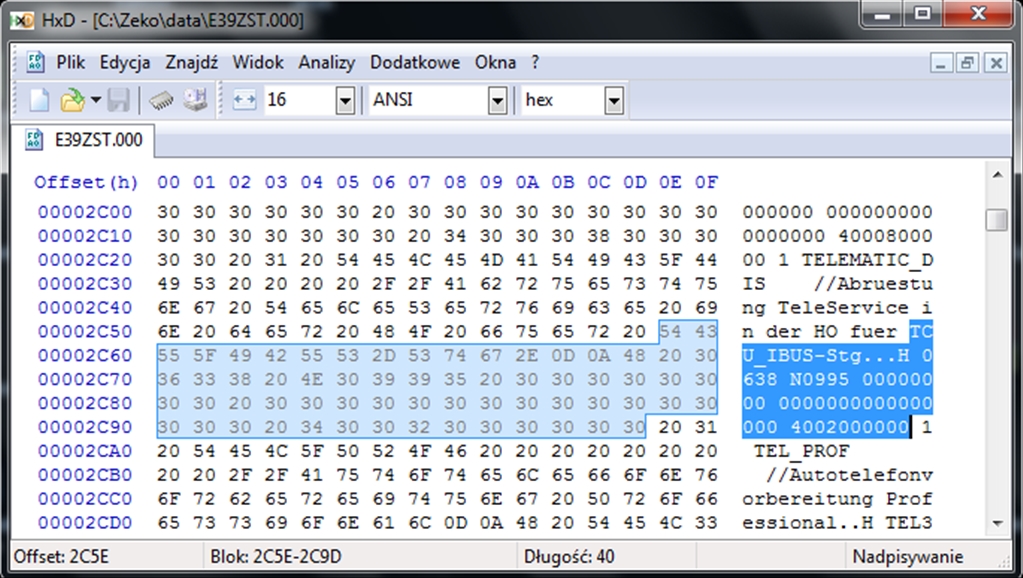Open the Analizy menu
The image size is (1023, 578).
pyautogui.click(x=327, y=63)
